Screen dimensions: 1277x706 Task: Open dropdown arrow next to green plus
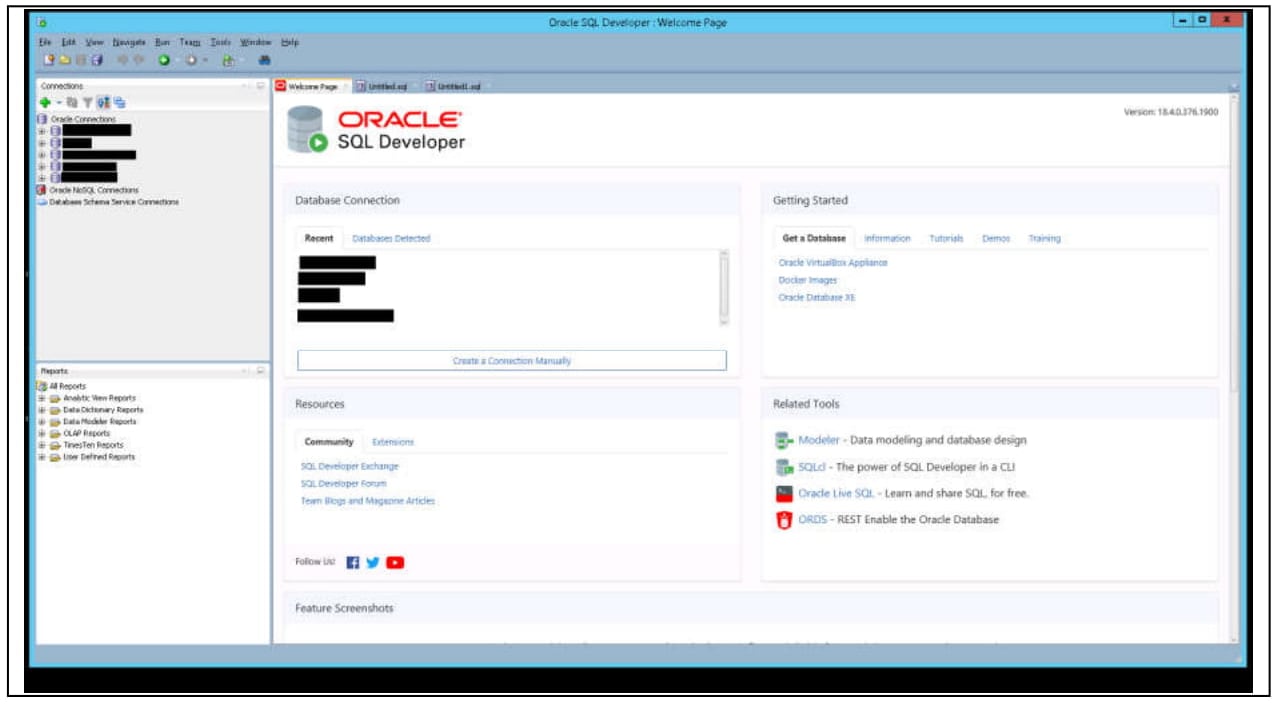click(x=59, y=102)
